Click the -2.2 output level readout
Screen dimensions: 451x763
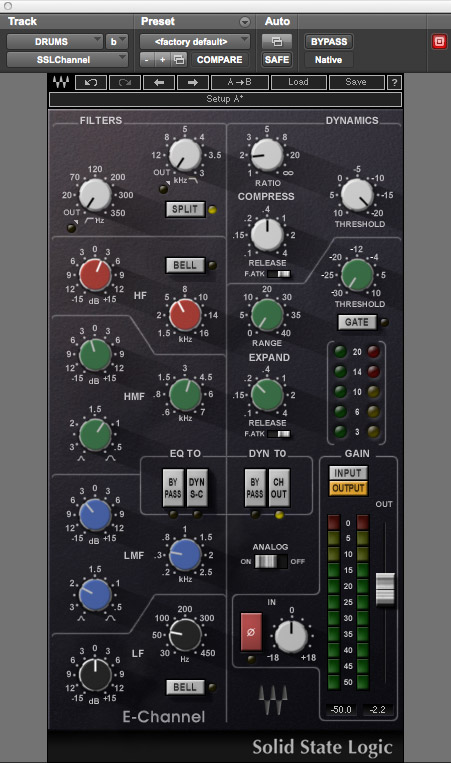[x=378, y=709]
